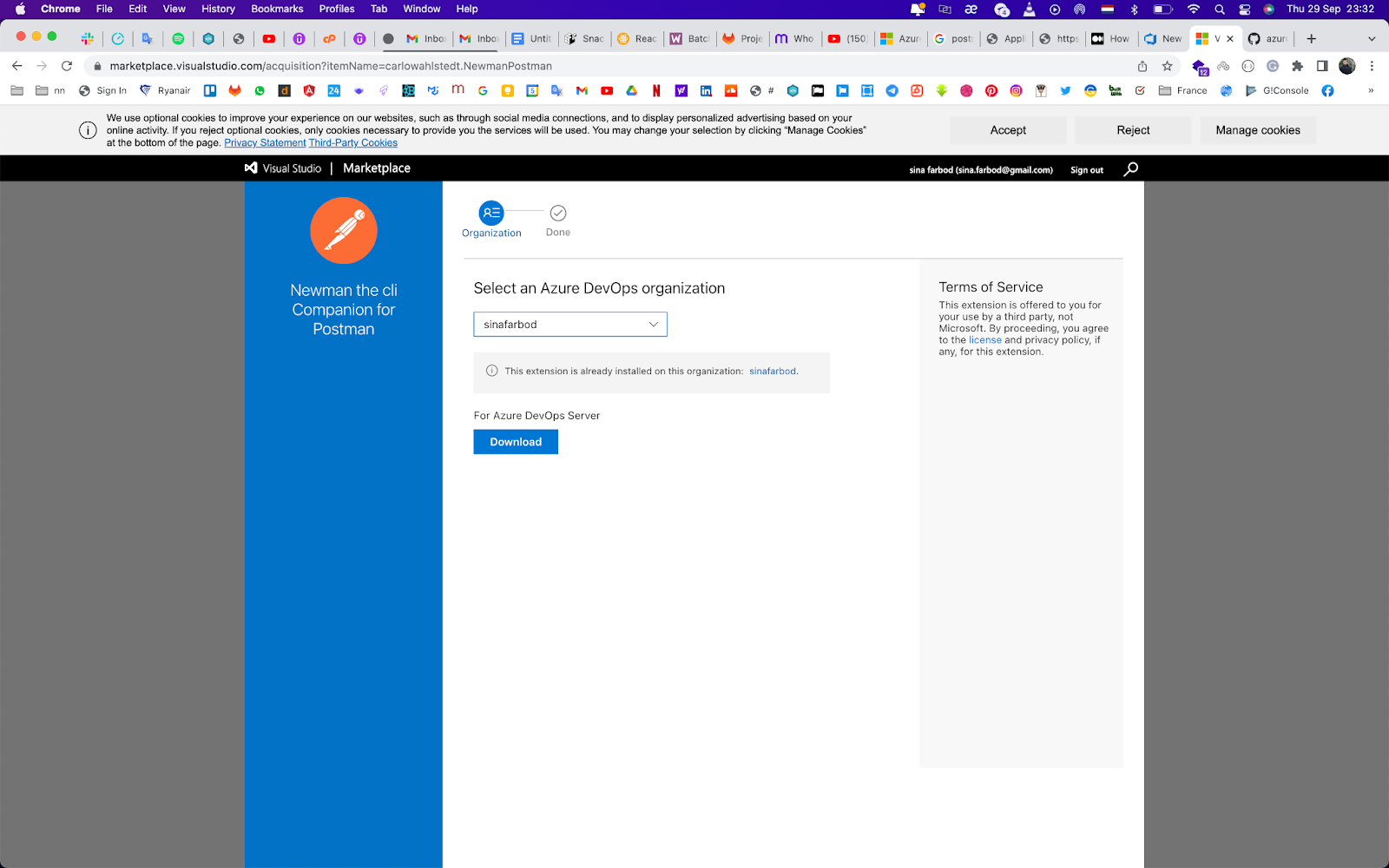1389x868 pixels.
Task: Open the tab search dropdown arrow
Action: click(1372, 38)
